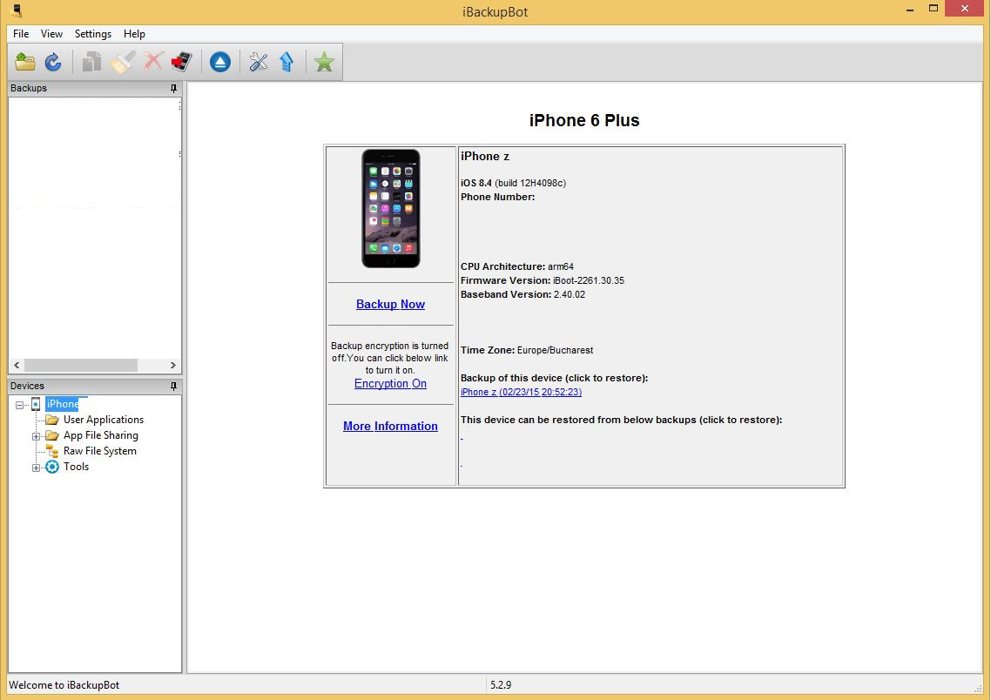The width and height of the screenshot is (991, 700).
Task: Open the Settings menu
Action: [x=92, y=33]
